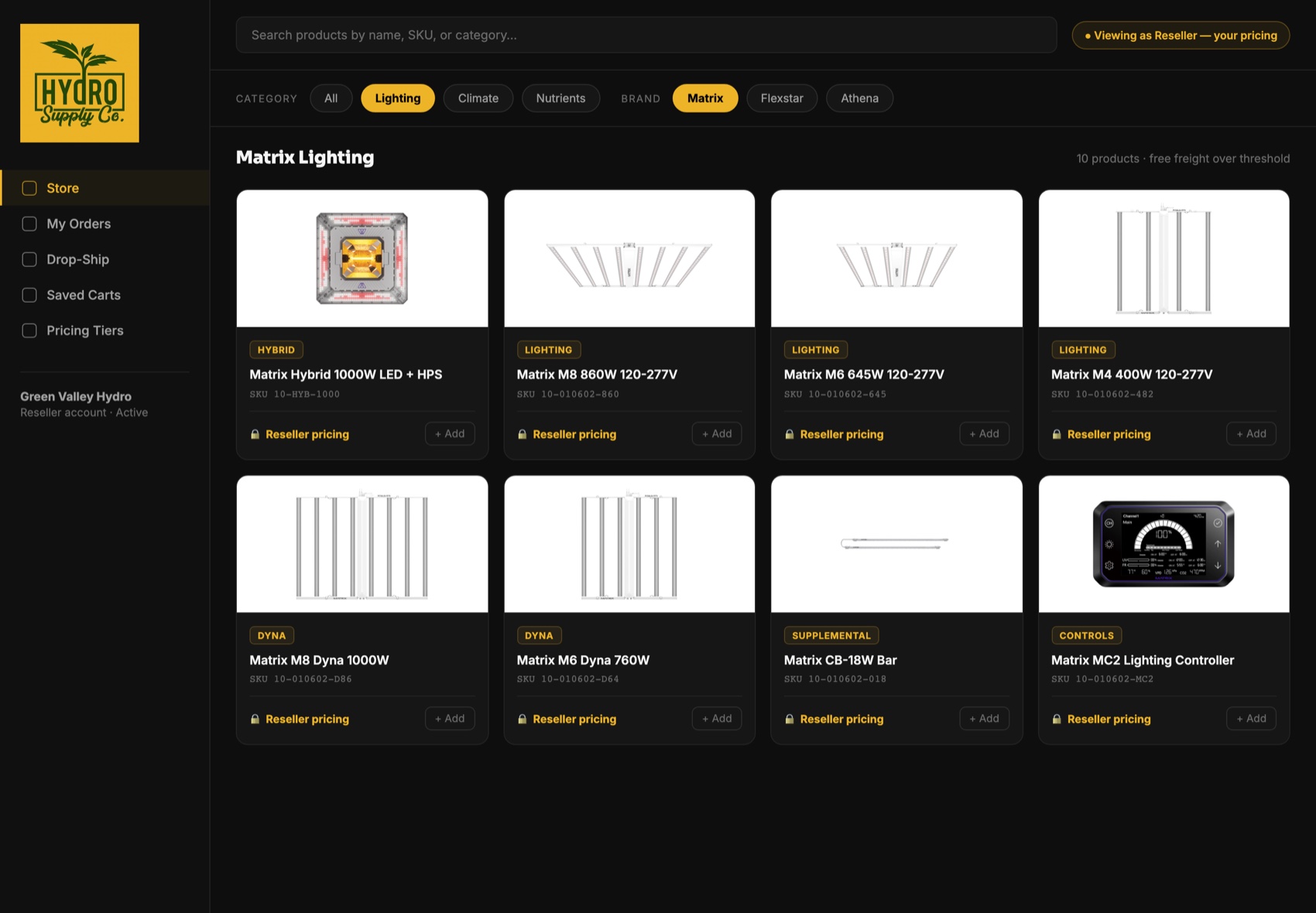1316x913 pixels.
Task: Click Green Valley Hydro account name
Action: 76,396
